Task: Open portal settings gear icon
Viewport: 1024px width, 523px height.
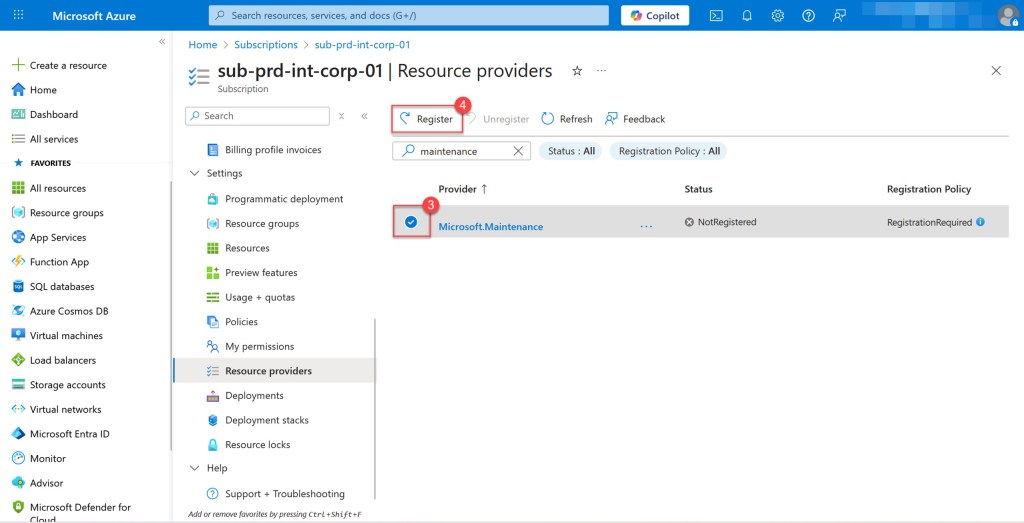Action: pyautogui.click(x=778, y=15)
